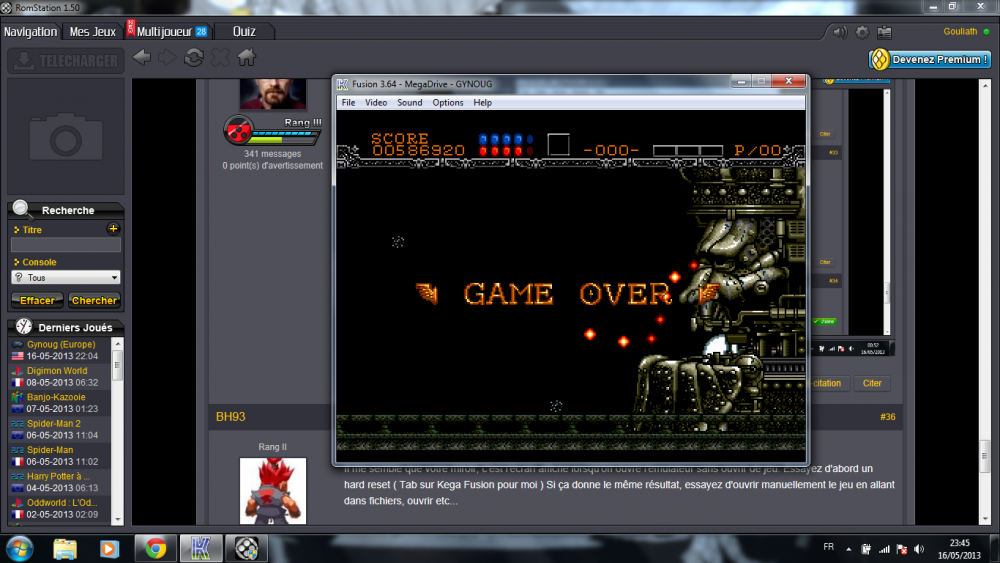Screen dimensions: 1000x563
Task: Click FR language indicator in taskbar
Action: (828, 546)
